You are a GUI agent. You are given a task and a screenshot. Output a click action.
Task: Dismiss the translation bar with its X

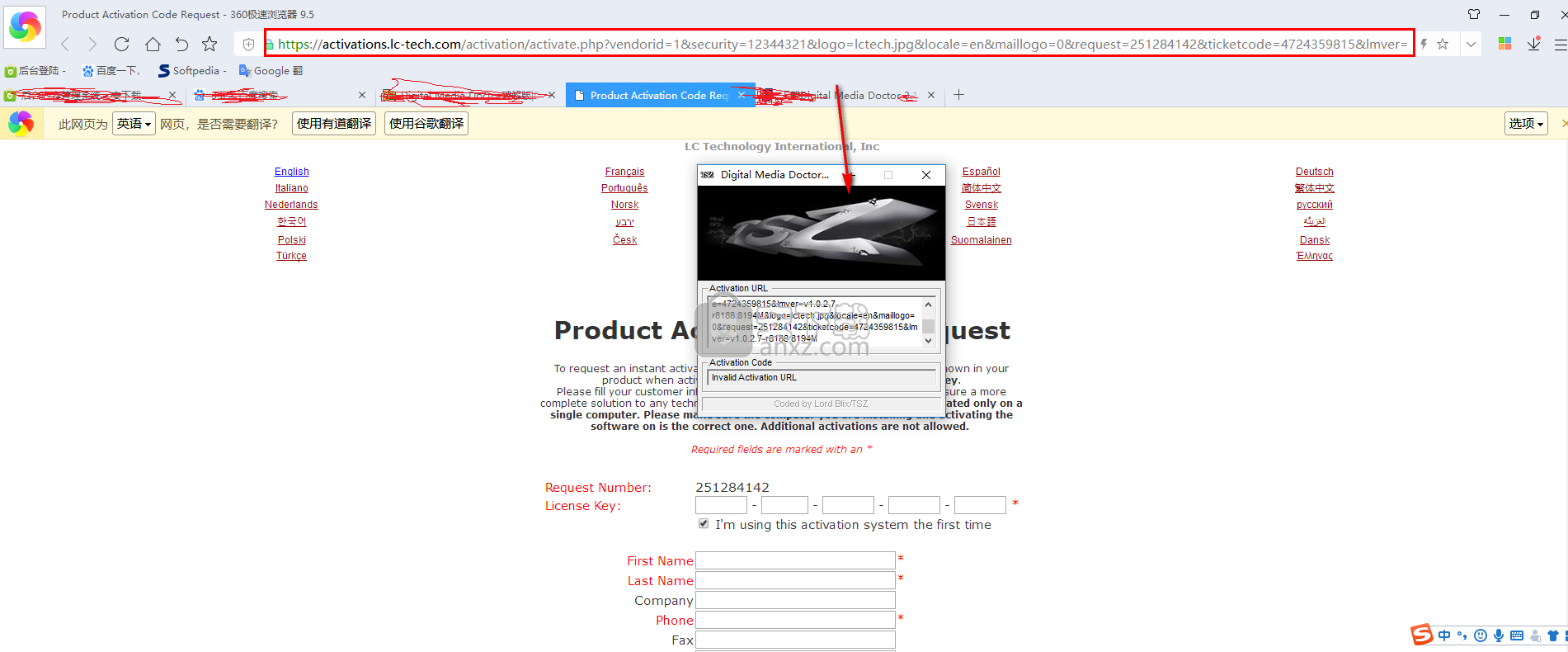pos(1564,124)
